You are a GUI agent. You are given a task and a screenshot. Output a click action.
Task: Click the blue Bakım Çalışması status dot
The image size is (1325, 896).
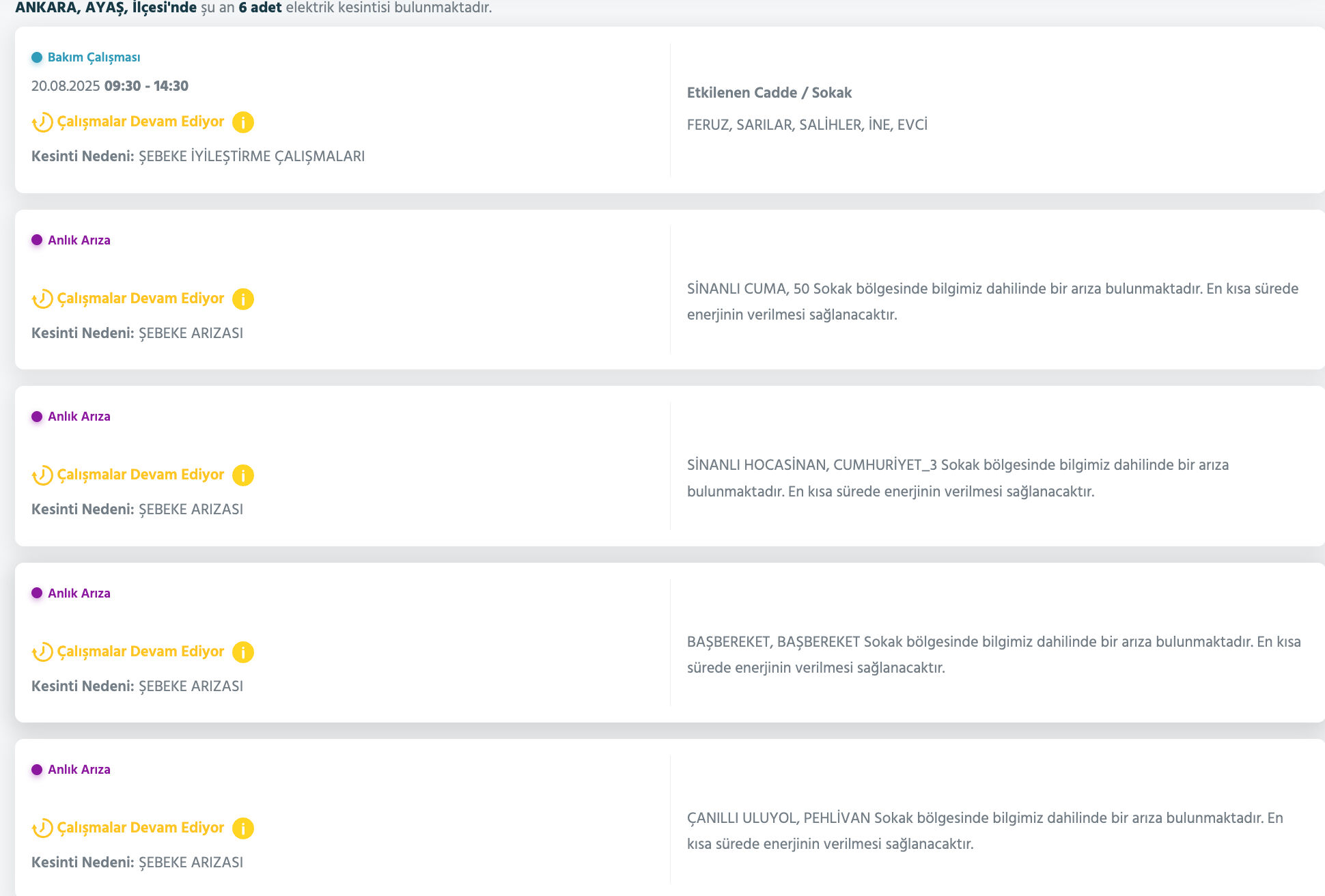tap(37, 57)
